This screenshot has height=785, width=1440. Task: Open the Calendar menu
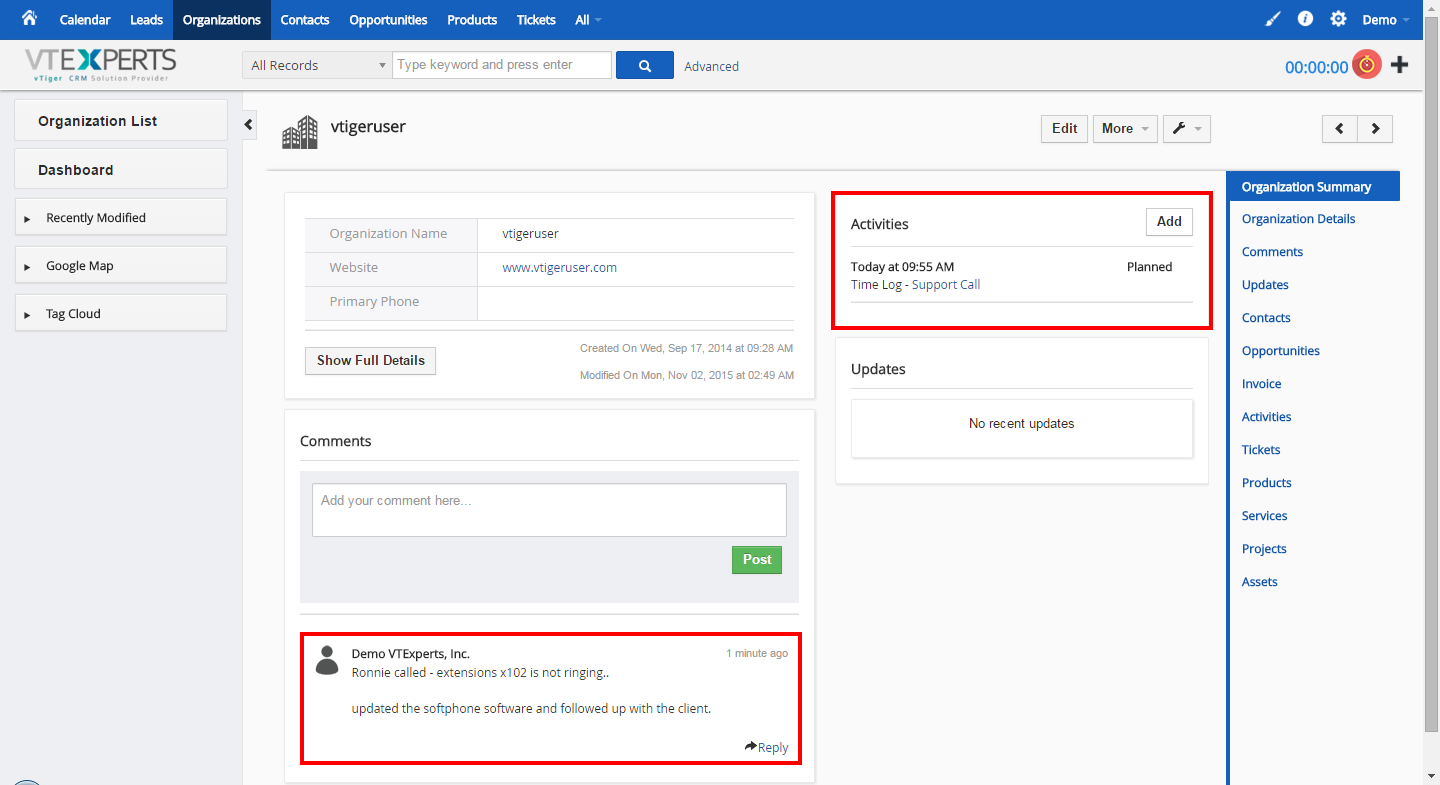pos(85,20)
